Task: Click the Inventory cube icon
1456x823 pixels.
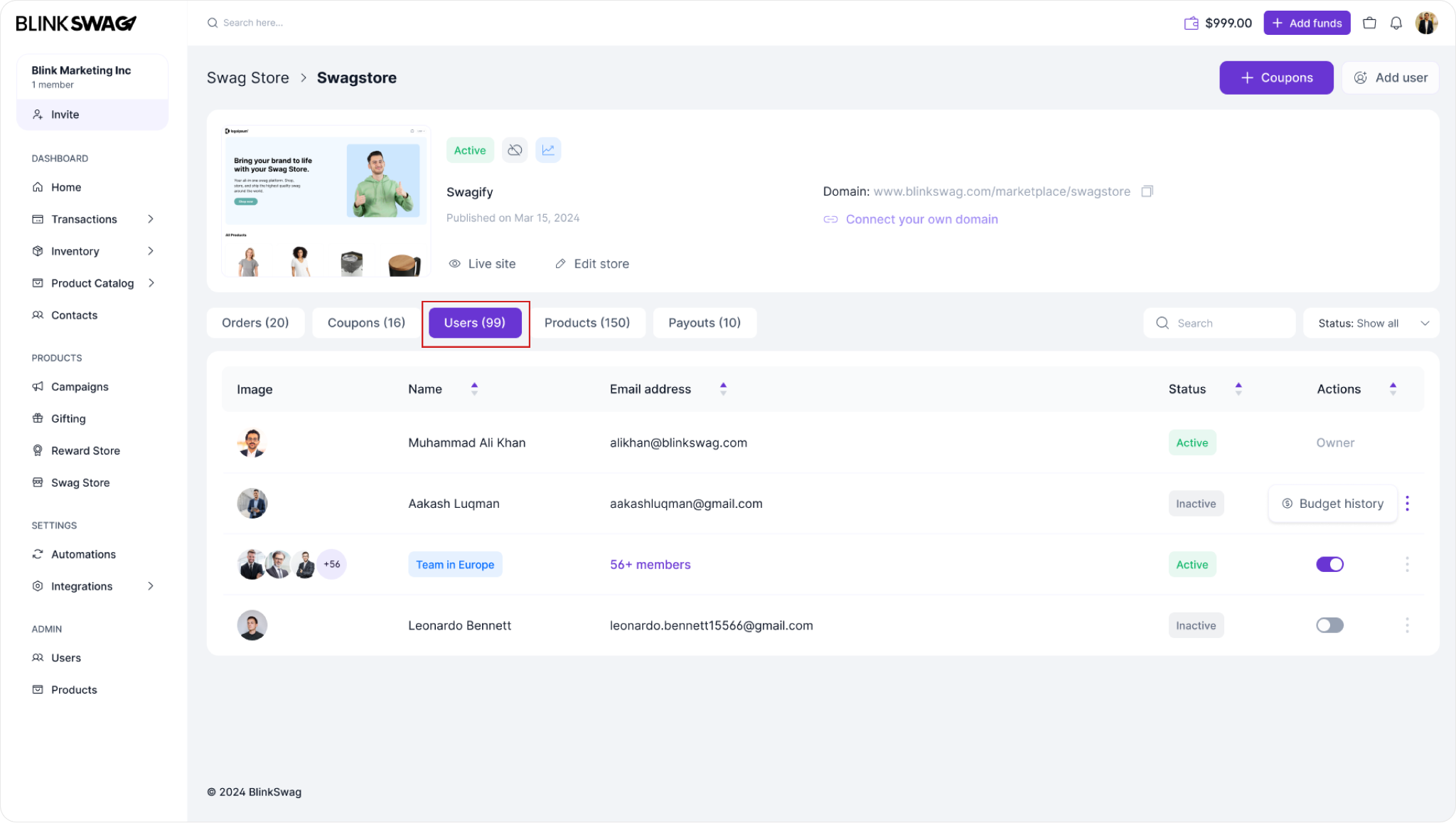Action: click(x=38, y=251)
